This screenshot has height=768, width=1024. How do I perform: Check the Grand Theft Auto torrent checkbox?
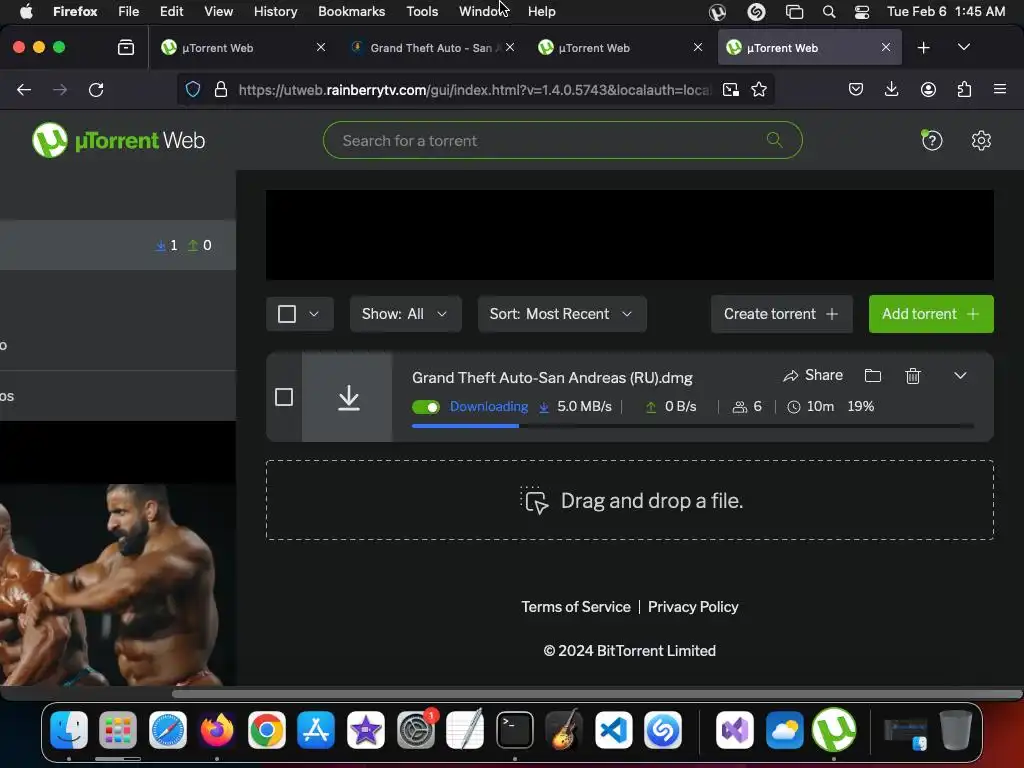283,397
